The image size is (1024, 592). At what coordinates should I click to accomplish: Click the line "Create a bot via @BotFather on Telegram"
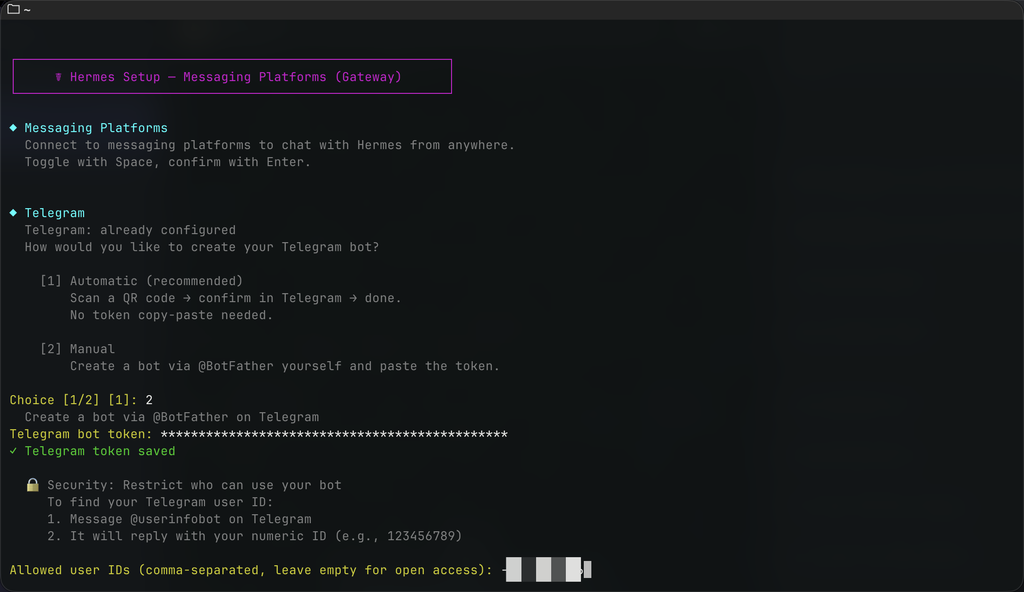click(172, 417)
